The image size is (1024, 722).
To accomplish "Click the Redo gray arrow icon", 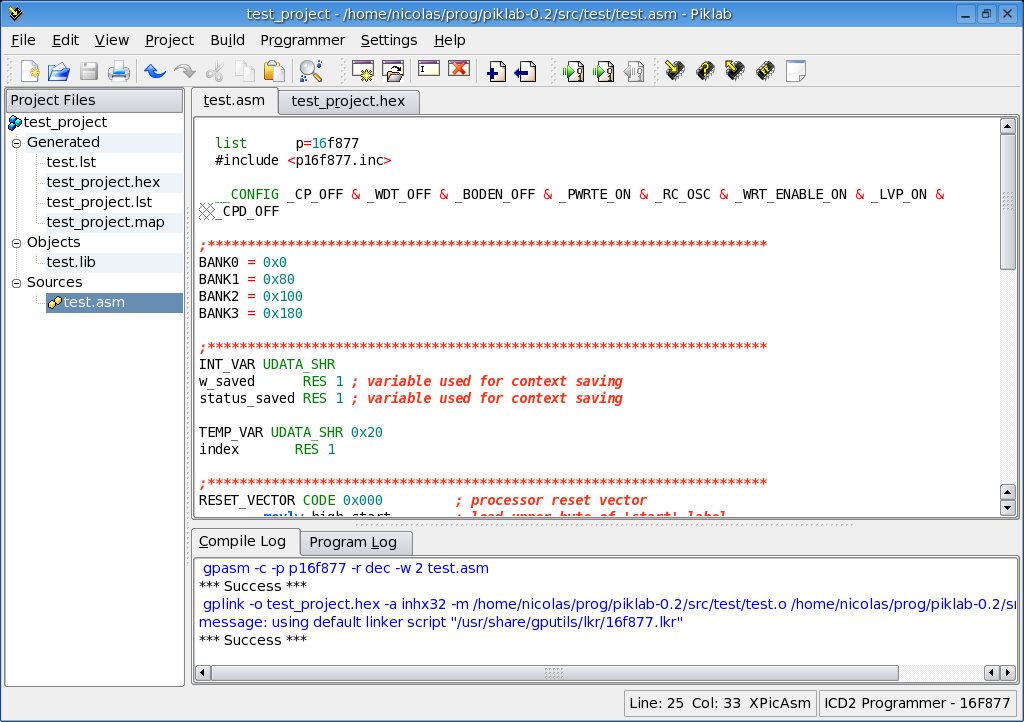I will (185, 71).
